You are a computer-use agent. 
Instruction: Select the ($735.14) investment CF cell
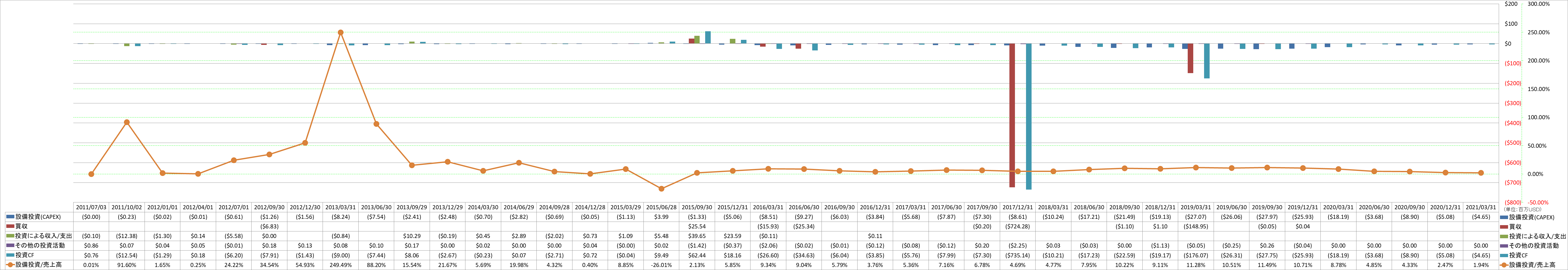click(1017, 255)
